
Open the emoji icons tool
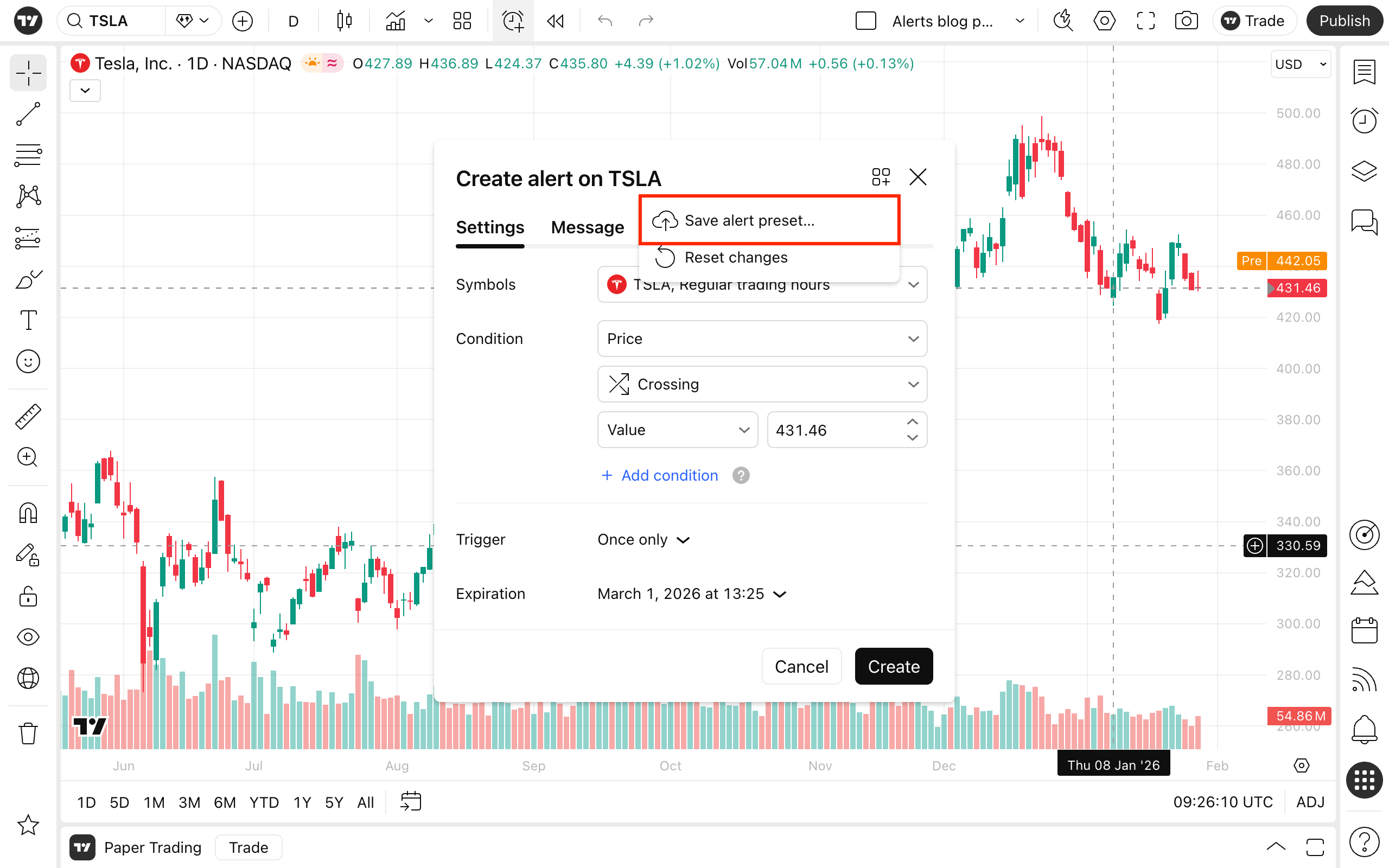(28, 362)
